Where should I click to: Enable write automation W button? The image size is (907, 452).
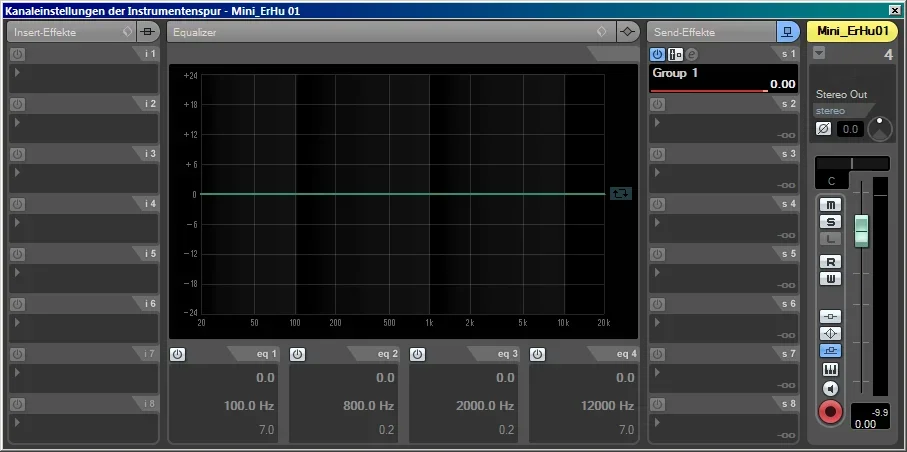[x=831, y=279]
